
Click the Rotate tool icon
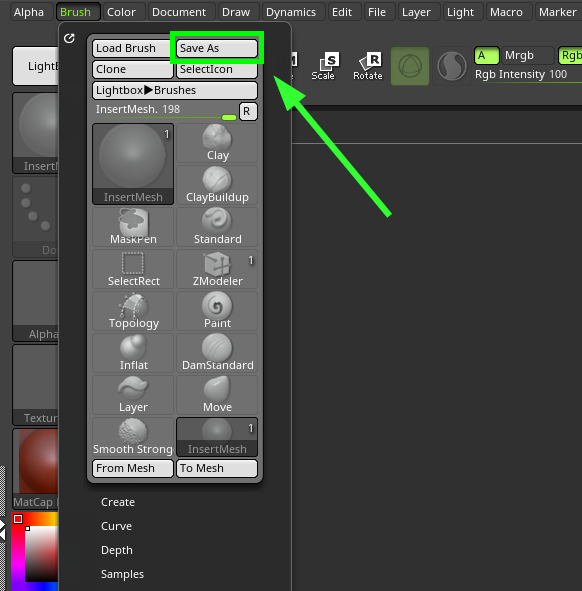point(368,66)
